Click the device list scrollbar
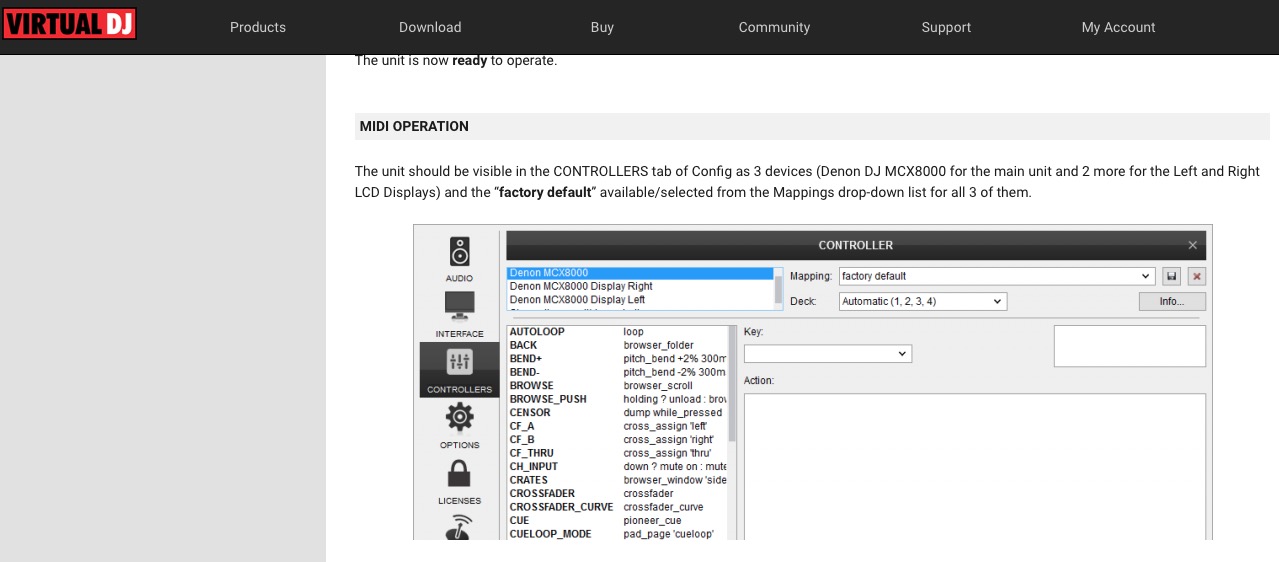The image size is (1279, 562). coord(779,288)
